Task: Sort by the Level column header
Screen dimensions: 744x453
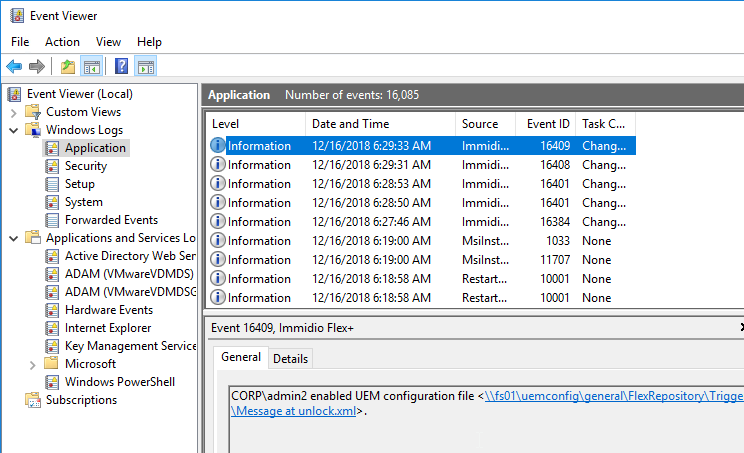Action: tap(255, 124)
